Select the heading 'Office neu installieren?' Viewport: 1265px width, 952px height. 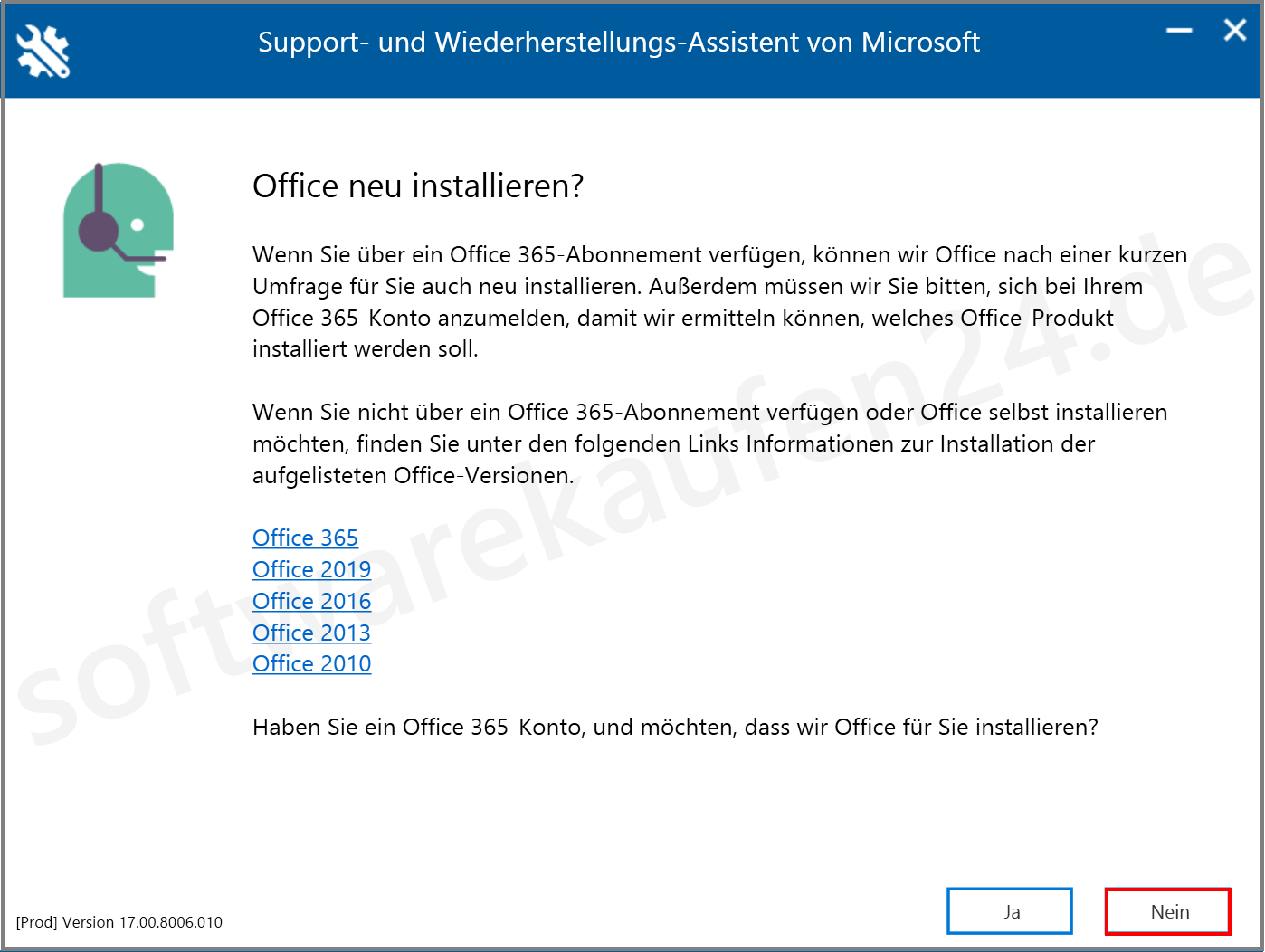coord(418,186)
